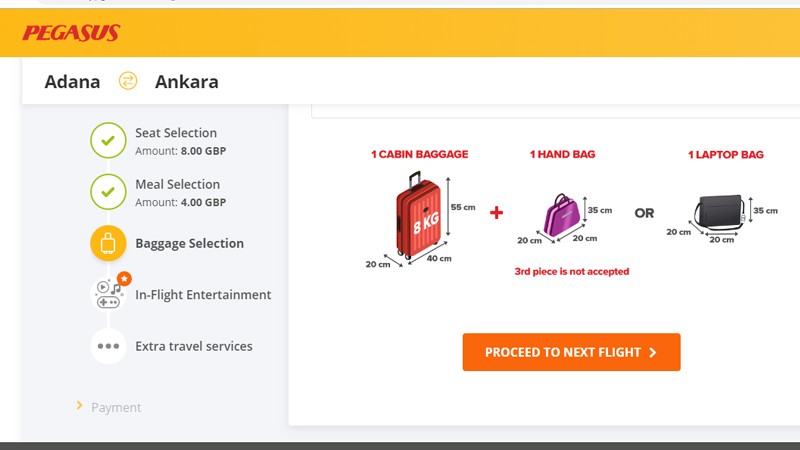Select the Baggage Selection suitcase icon
800x450 pixels.
click(108, 243)
